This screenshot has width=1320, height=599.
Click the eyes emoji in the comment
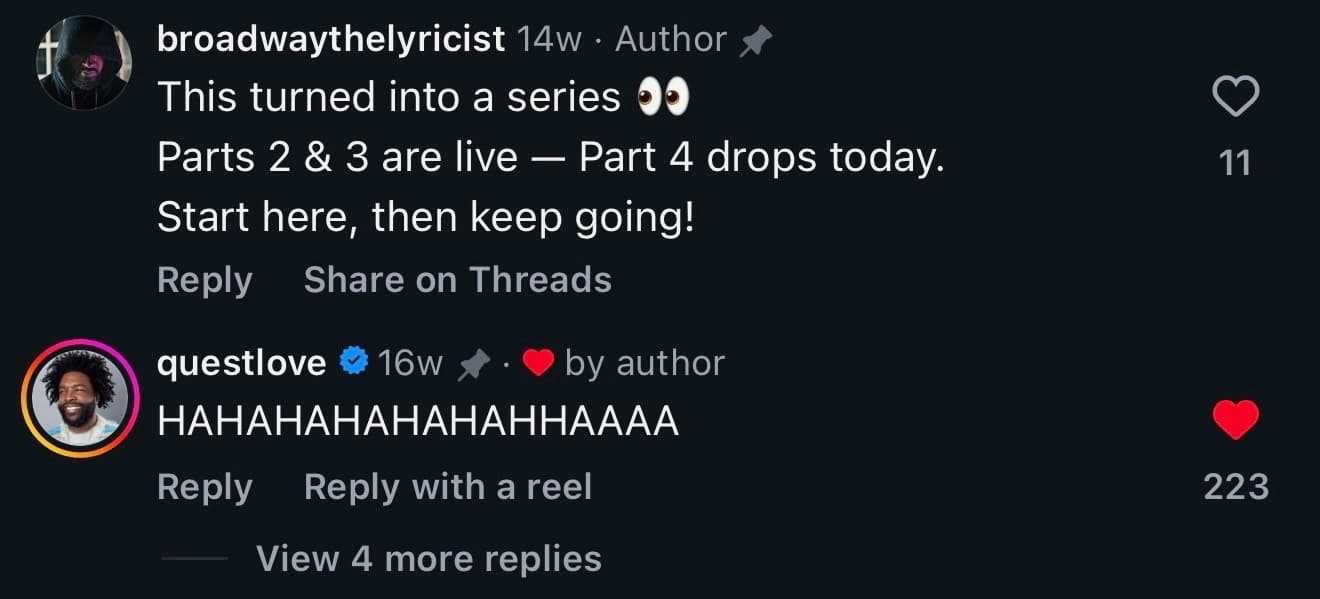pyautogui.click(x=664, y=97)
